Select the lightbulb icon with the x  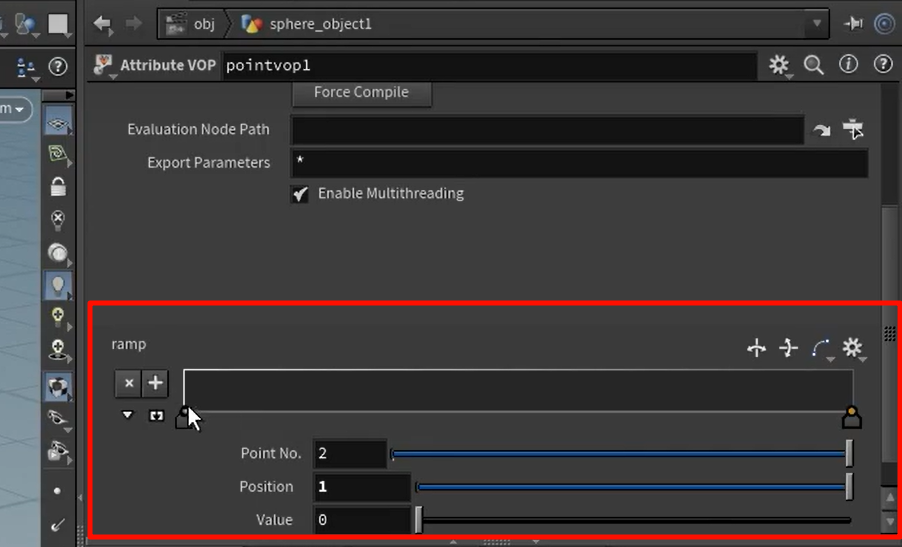(x=58, y=220)
